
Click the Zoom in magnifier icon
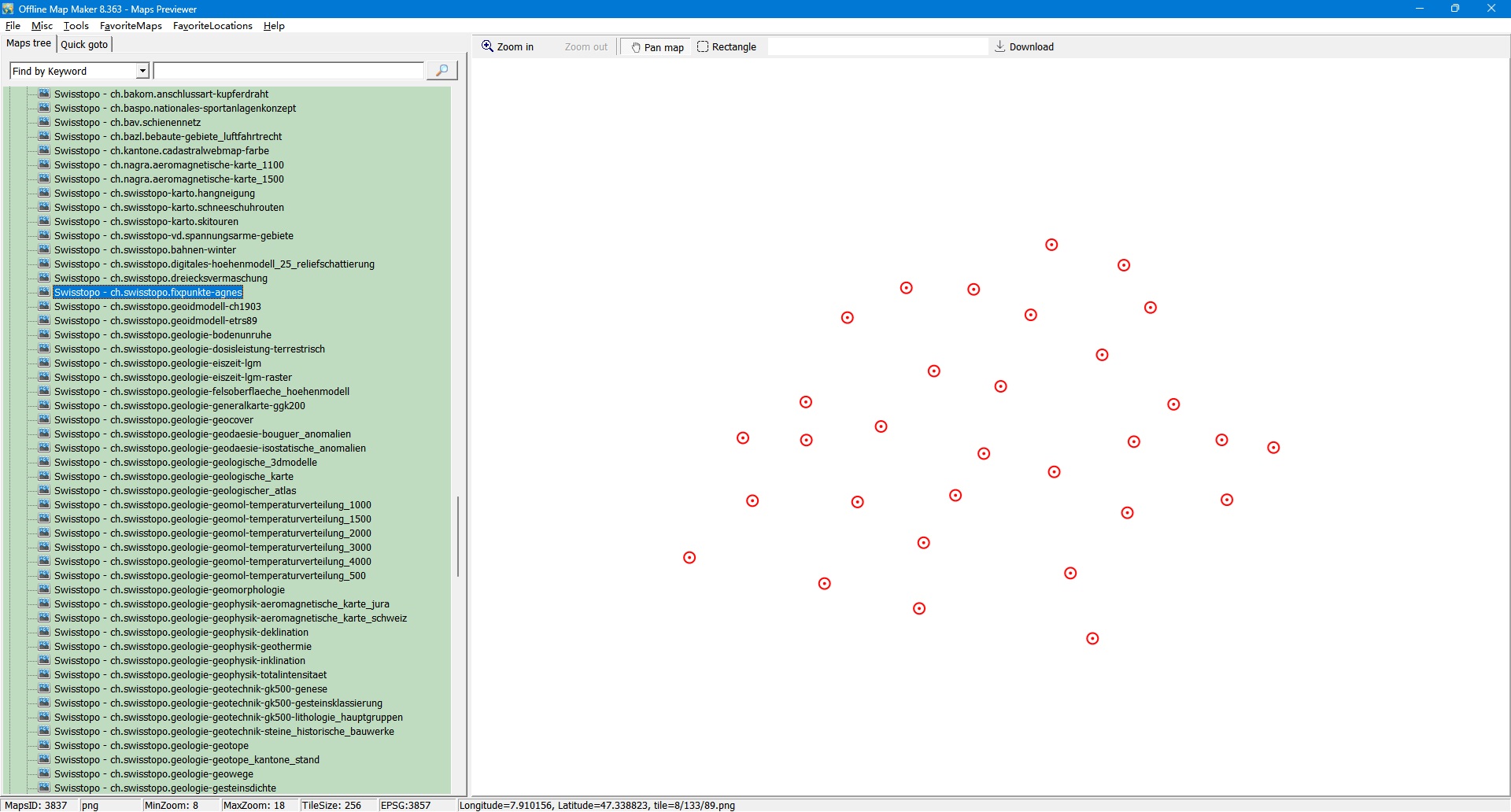[488, 46]
